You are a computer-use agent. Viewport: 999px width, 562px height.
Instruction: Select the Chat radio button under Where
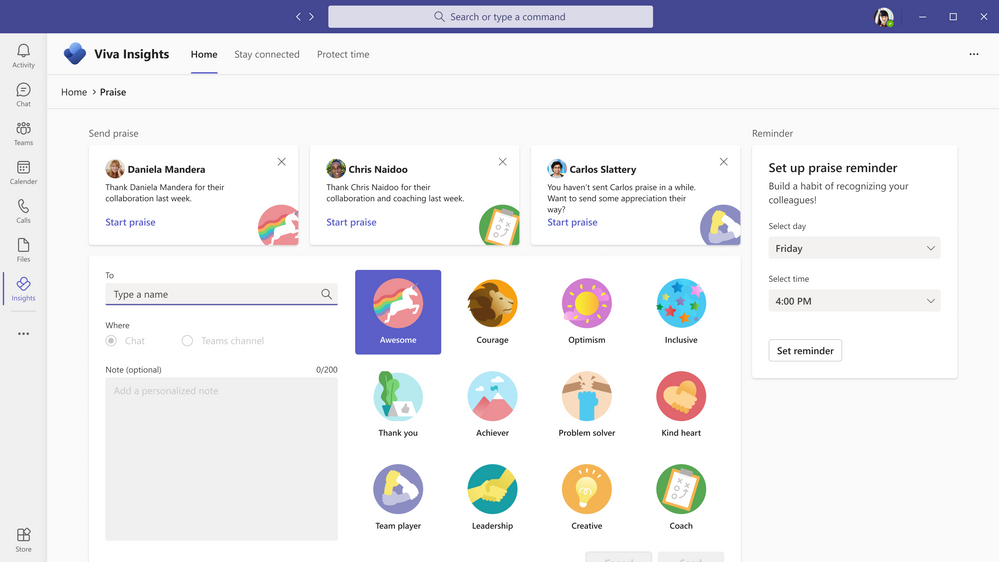point(111,341)
